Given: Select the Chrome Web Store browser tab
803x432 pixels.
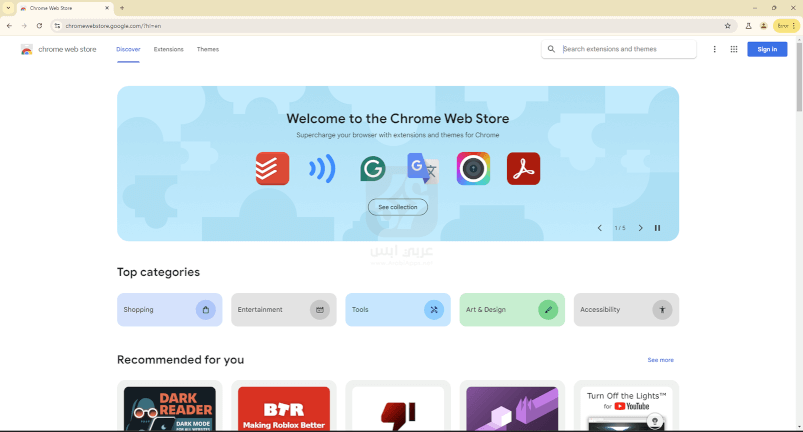Looking at the screenshot, I should coord(64,8).
